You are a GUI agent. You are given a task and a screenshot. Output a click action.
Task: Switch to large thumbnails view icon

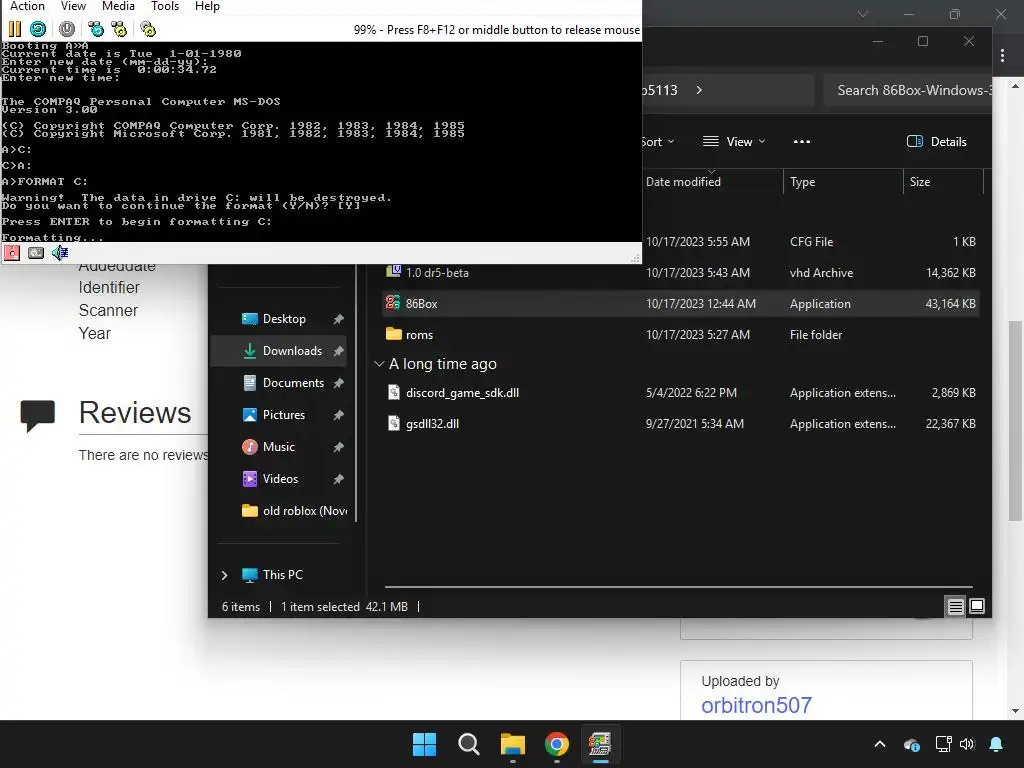coord(977,606)
